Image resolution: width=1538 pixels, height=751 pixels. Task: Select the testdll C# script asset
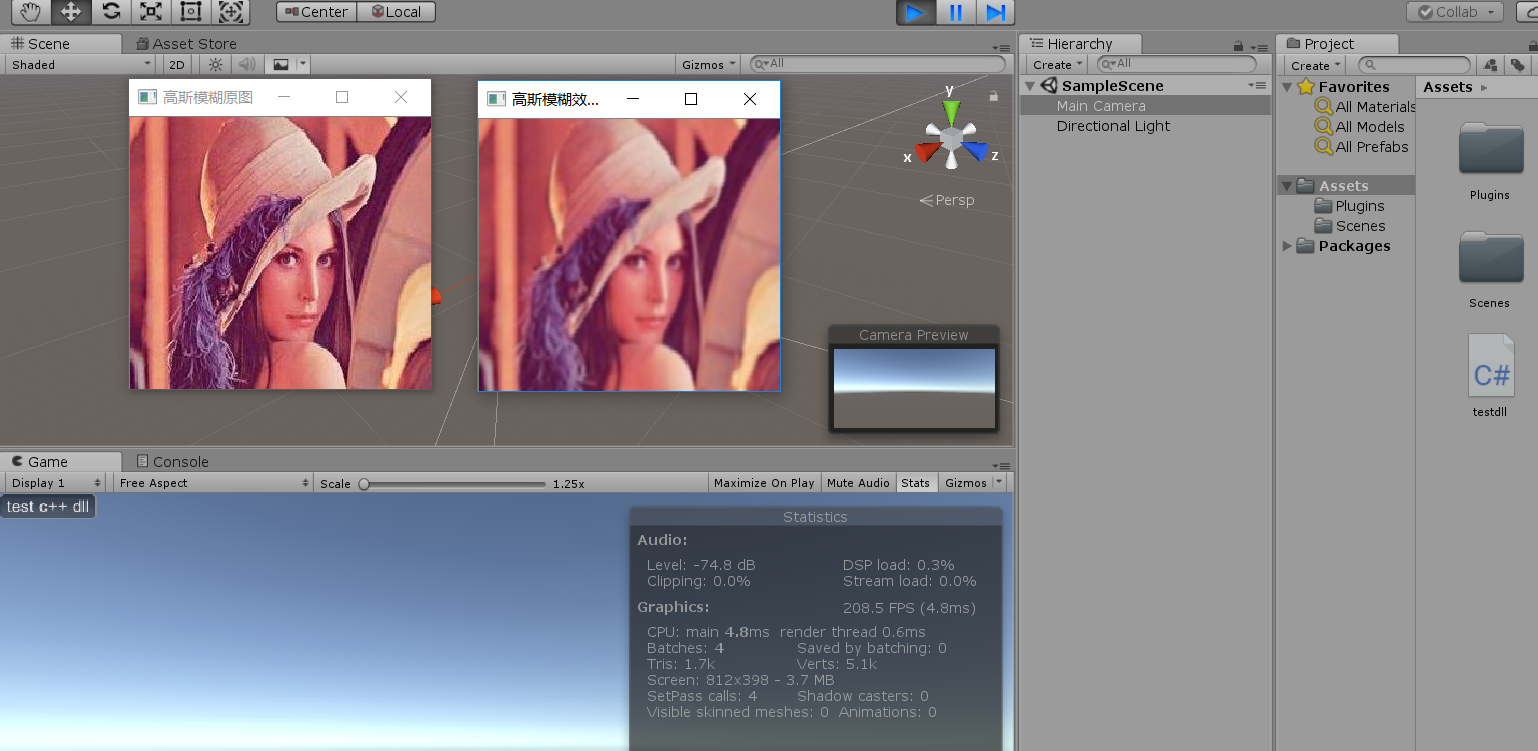[x=1490, y=376]
